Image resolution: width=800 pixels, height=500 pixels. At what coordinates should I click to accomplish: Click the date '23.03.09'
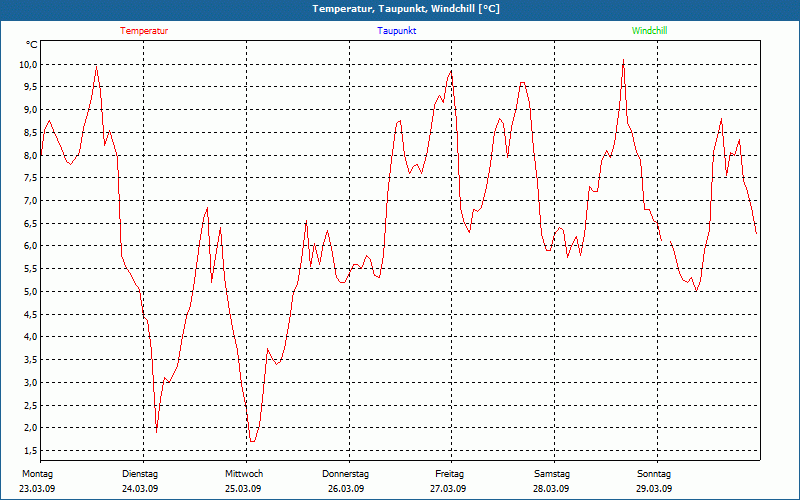pos(37,489)
